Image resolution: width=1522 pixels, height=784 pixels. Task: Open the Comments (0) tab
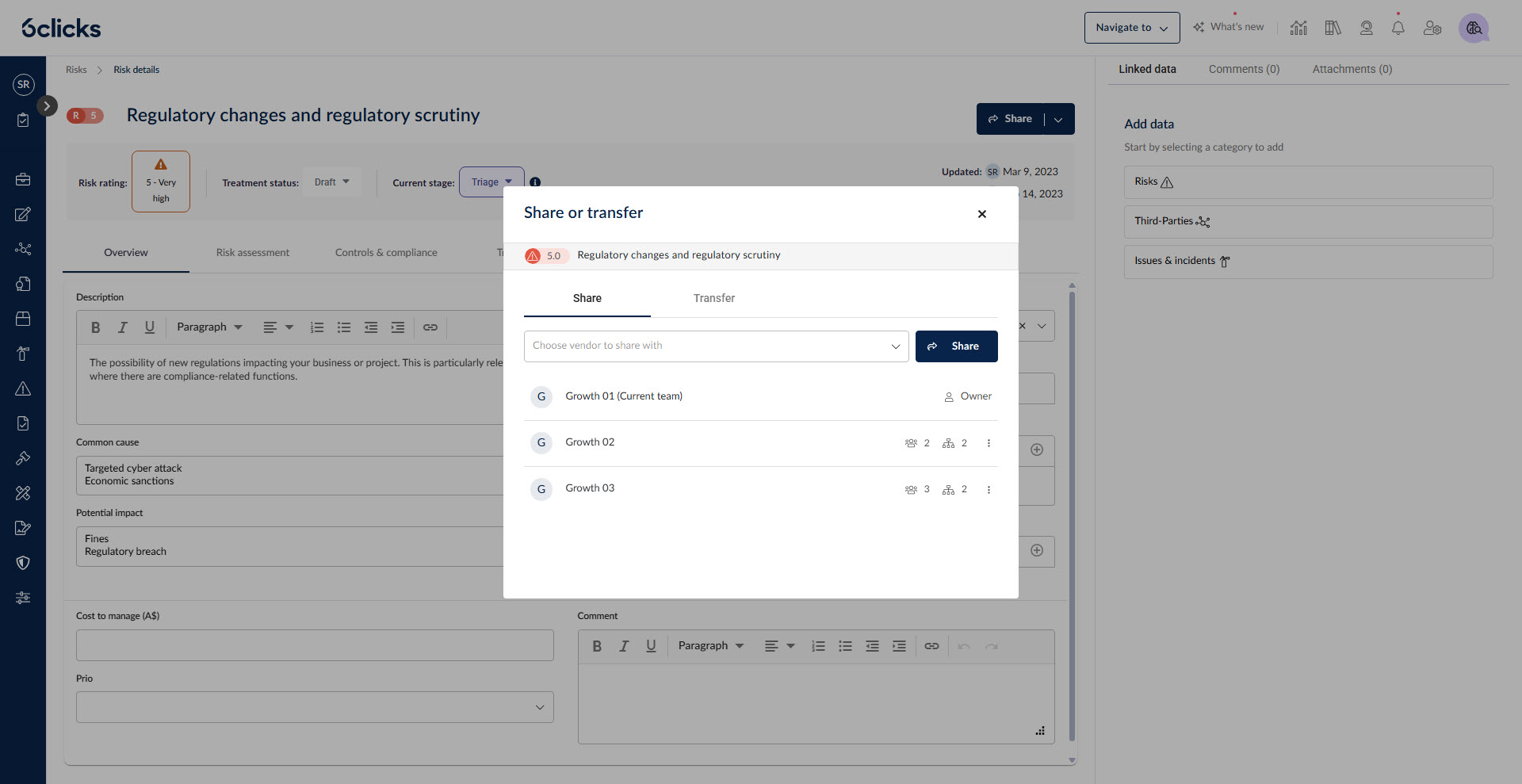[x=1243, y=69]
